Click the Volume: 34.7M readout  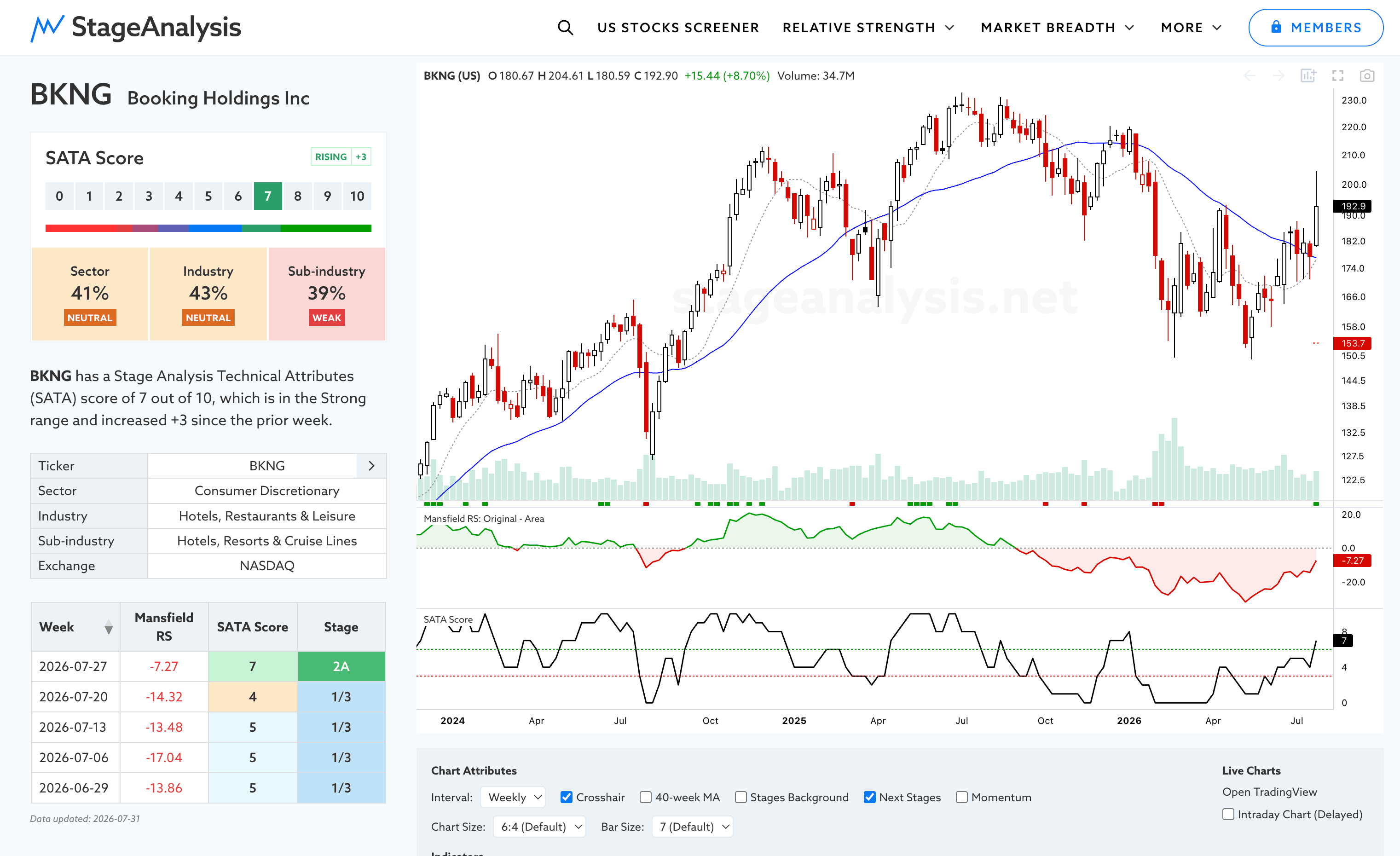816,75
